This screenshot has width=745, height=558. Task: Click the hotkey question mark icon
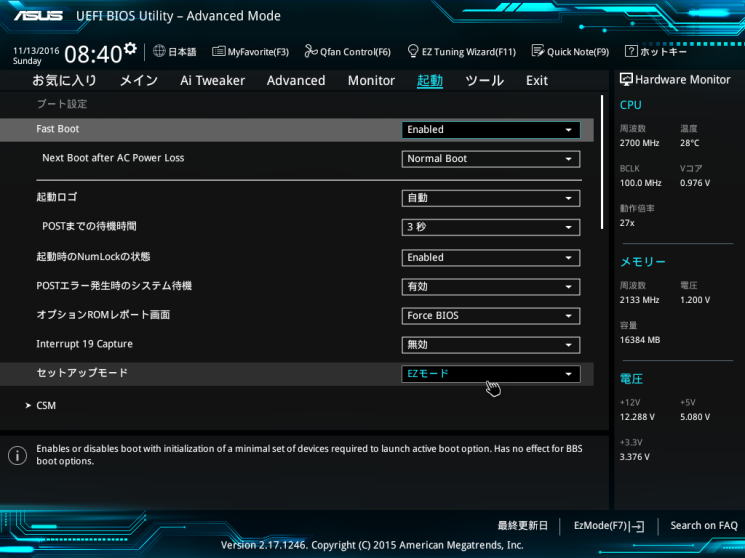631,51
